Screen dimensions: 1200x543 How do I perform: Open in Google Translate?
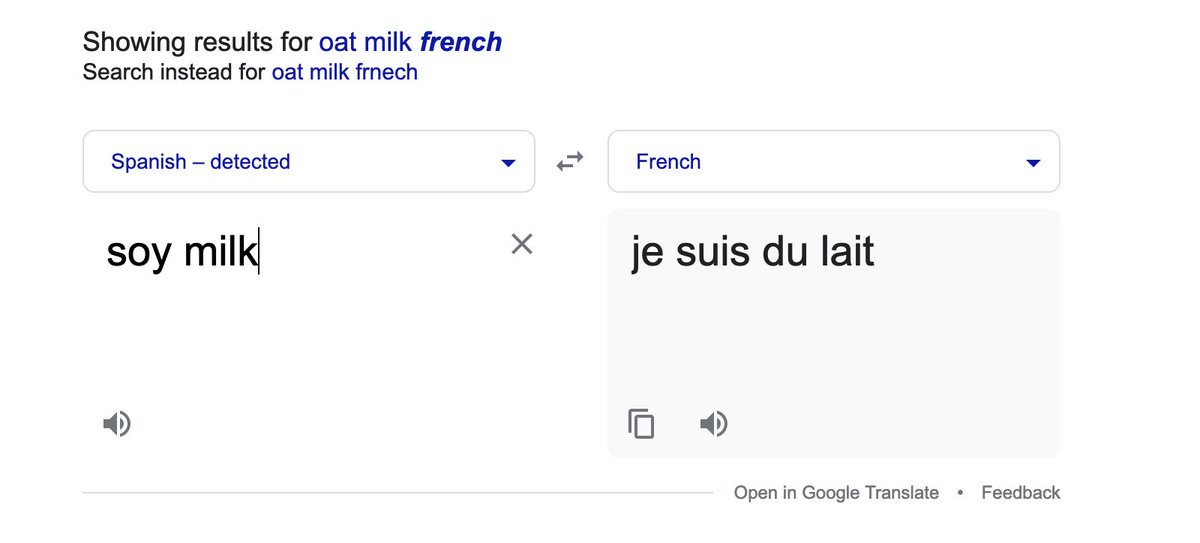(x=836, y=492)
